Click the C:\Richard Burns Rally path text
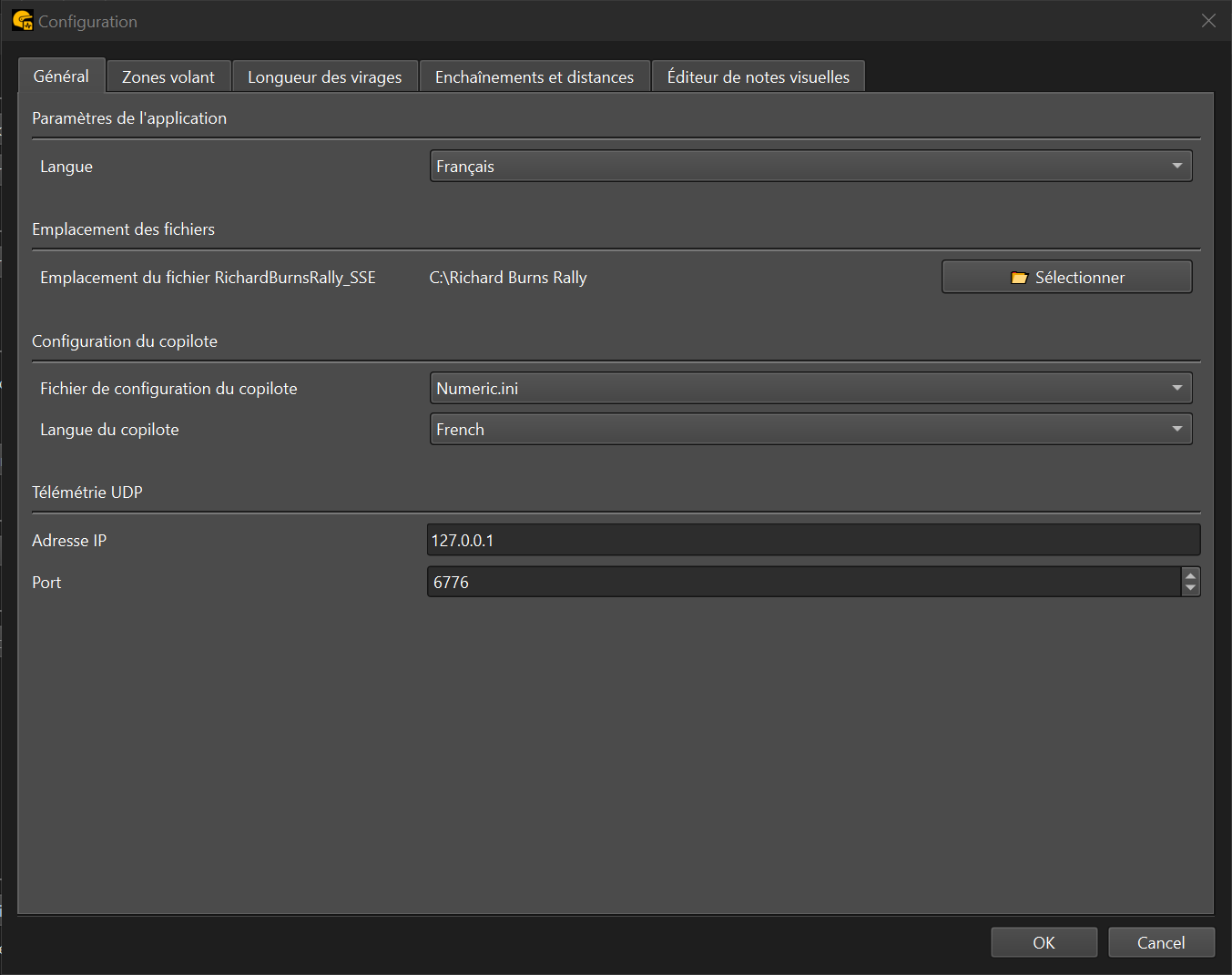Viewport: 1232px width, 975px height. 508,278
